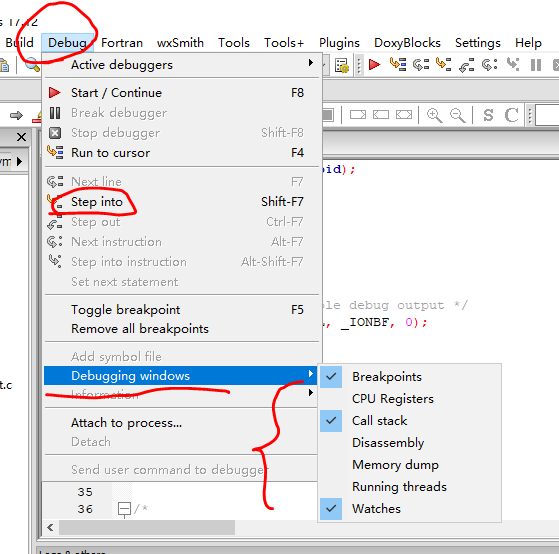Image resolution: width=559 pixels, height=554 pixels.
Task: Expand the Information submenu arrow
Action: pos(311,393)
